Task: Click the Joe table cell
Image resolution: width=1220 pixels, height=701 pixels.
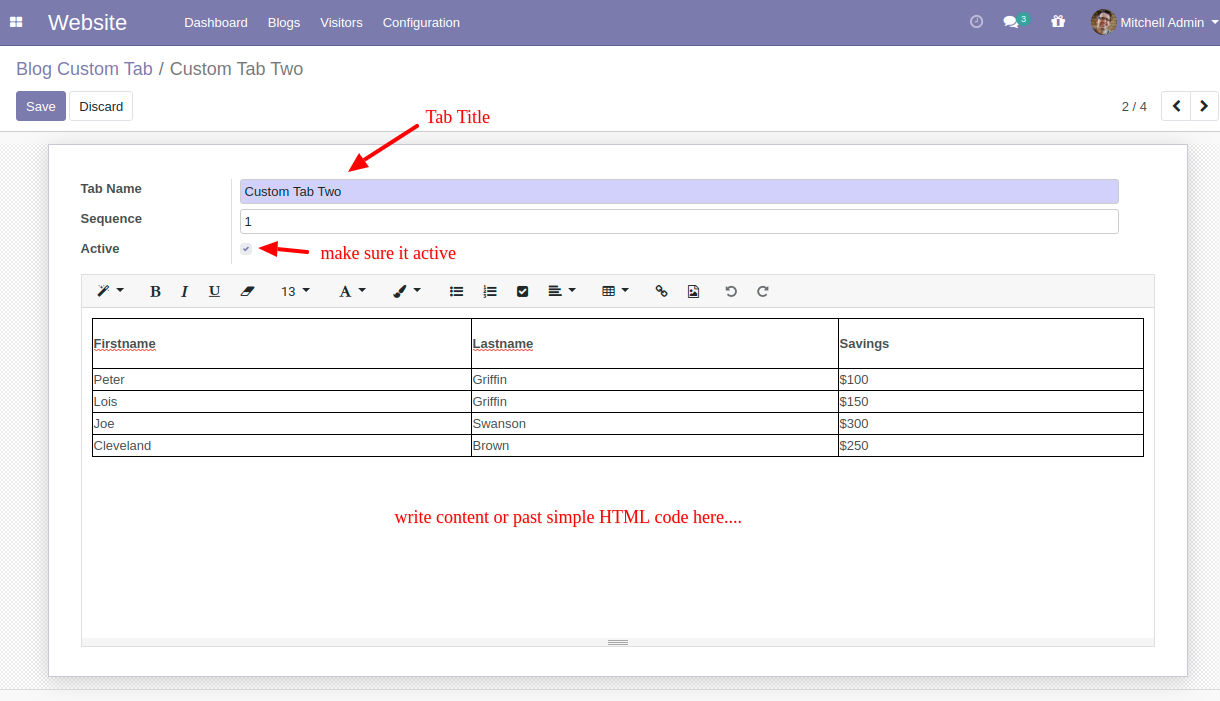Action: pyautogui.click(x=282, y=424)
